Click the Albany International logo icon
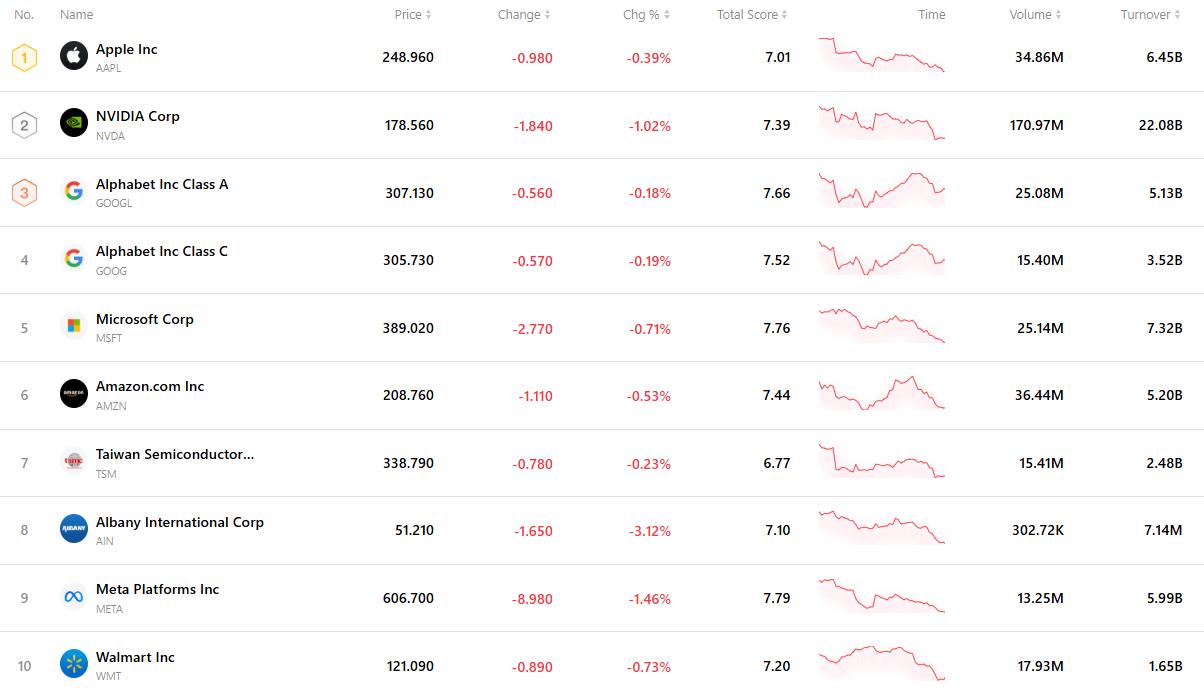1204x698 pixels. 74,529
